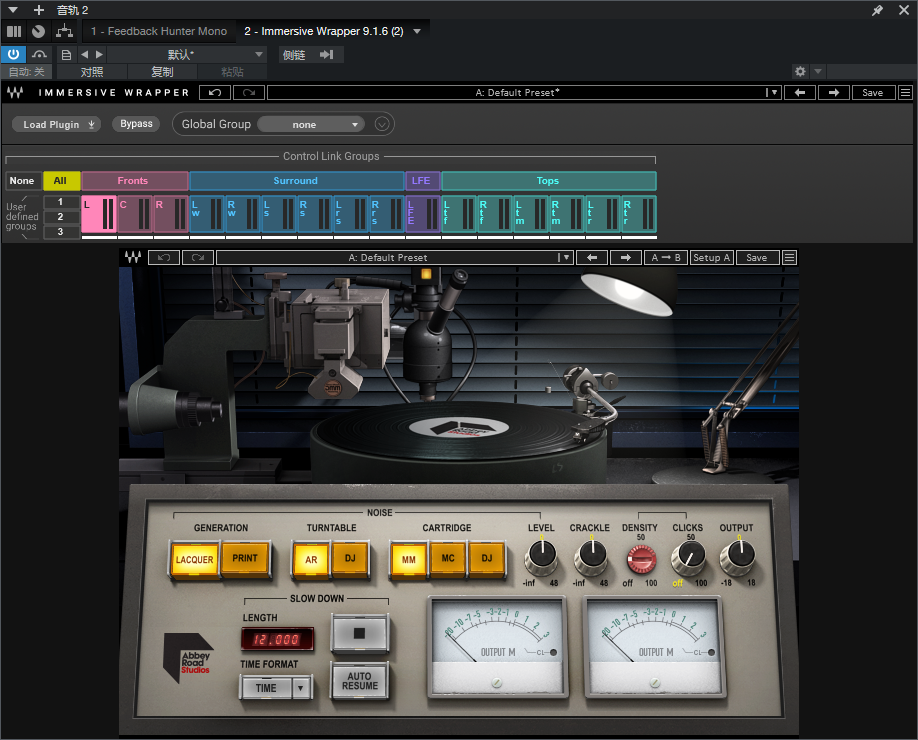The width and height of the screenshot is (918, 740).
Task: Switch to Feedback Hunter Mono tab
Action: point(159,32)
